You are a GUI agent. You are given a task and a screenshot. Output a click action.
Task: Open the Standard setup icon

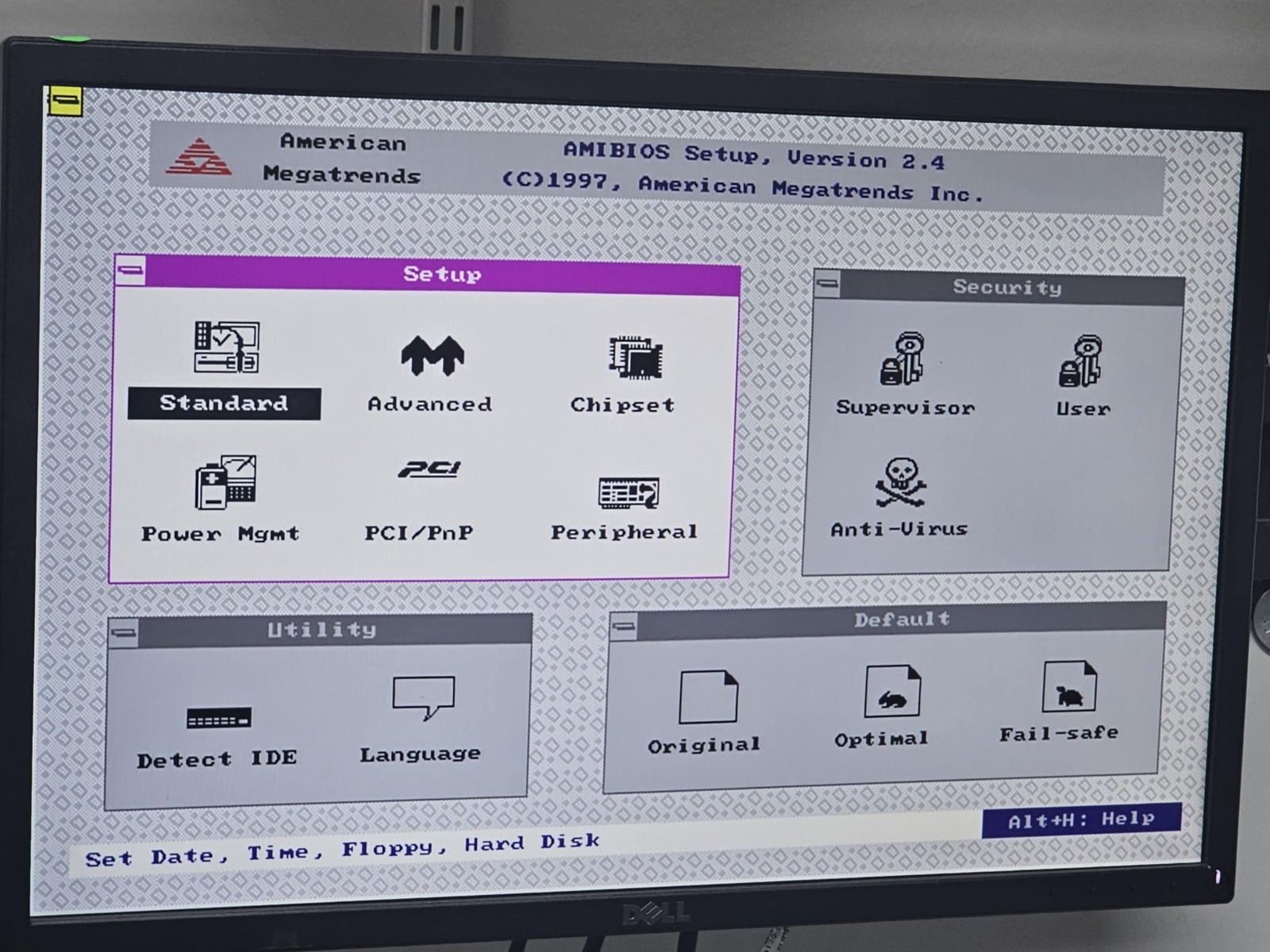(x=226, y=347)
